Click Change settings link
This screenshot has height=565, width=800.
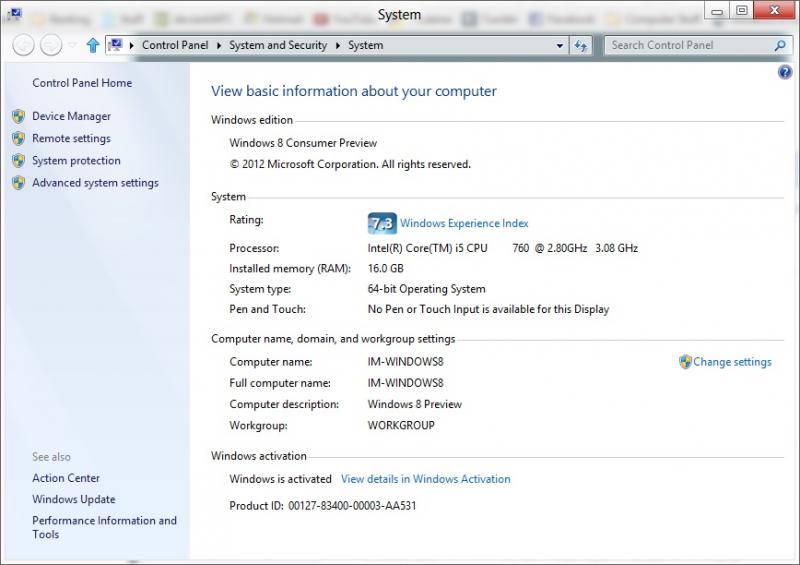click(732, 362)
